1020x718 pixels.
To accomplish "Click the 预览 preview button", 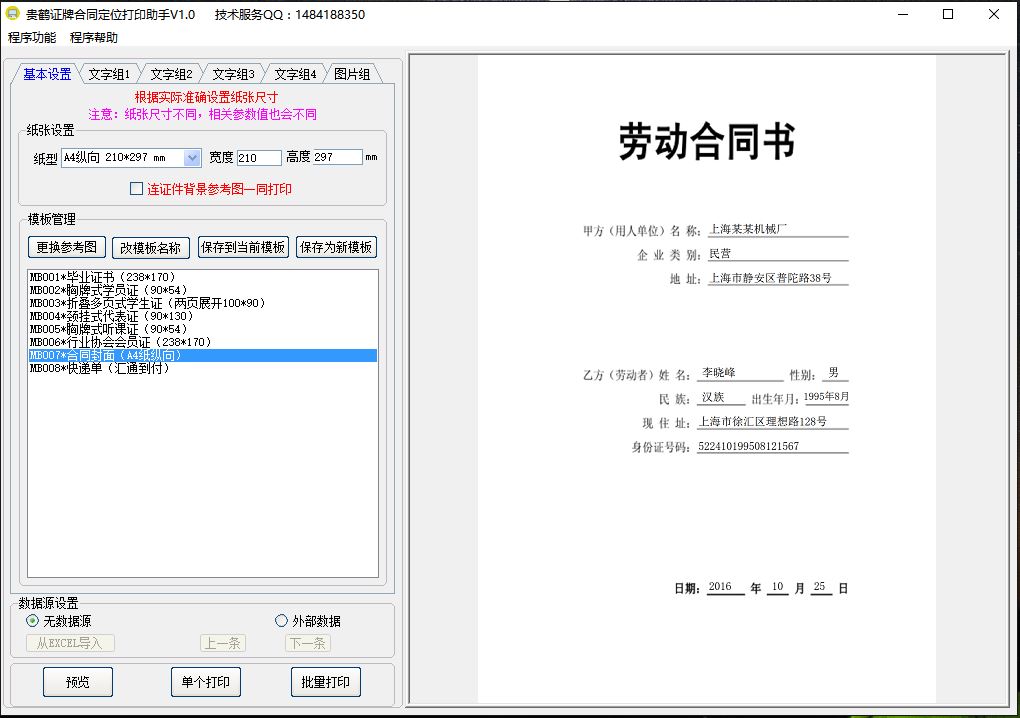I will (x=78, y=682).
